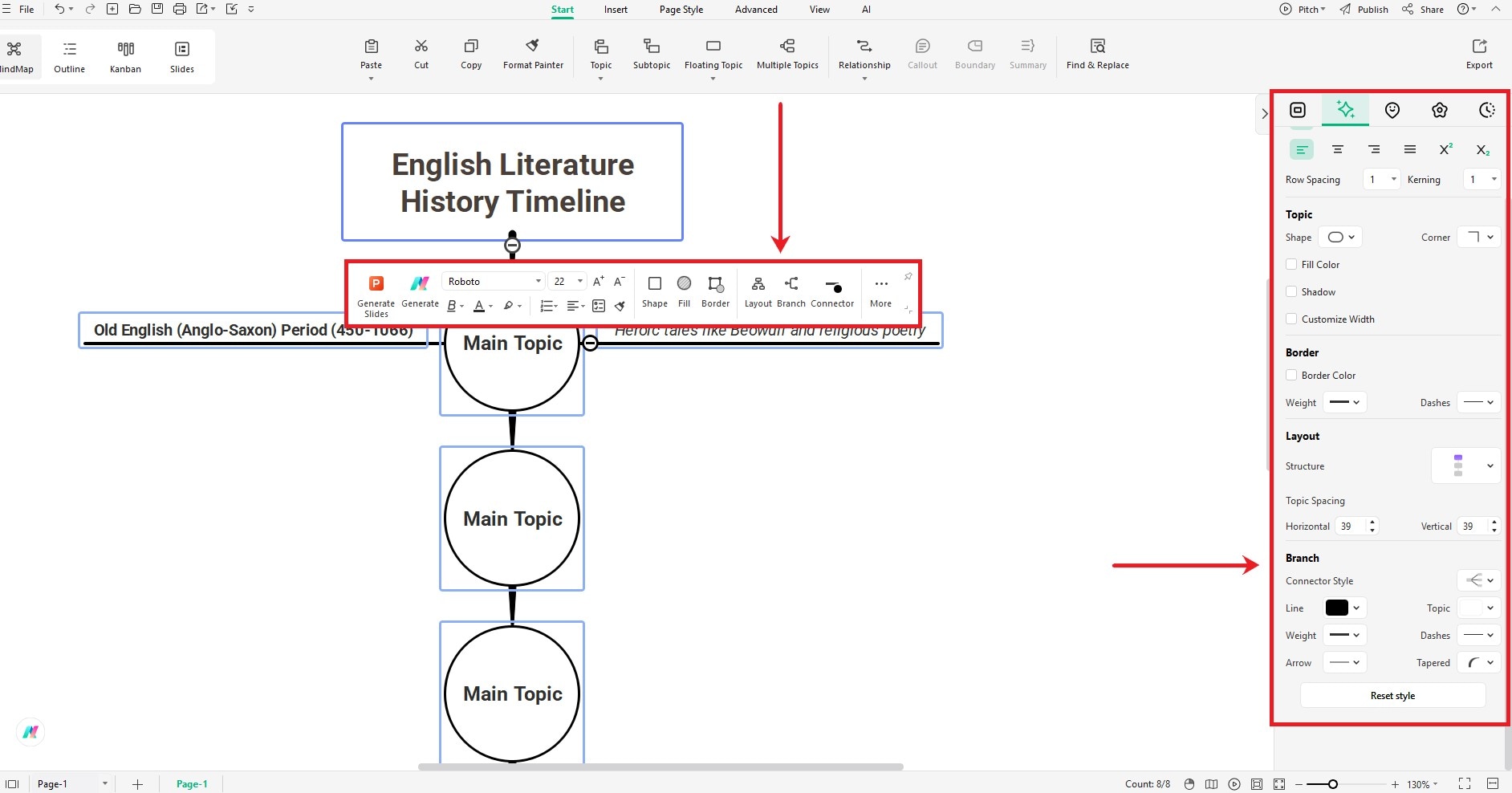This screenshot has width=1512, height=793.
Task: Switch to Kanban view mode
Action: (125, 57)
